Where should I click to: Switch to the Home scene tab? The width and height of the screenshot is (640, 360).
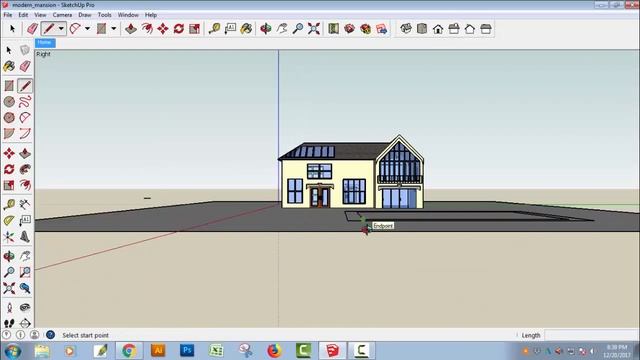(x=45, y=42)
